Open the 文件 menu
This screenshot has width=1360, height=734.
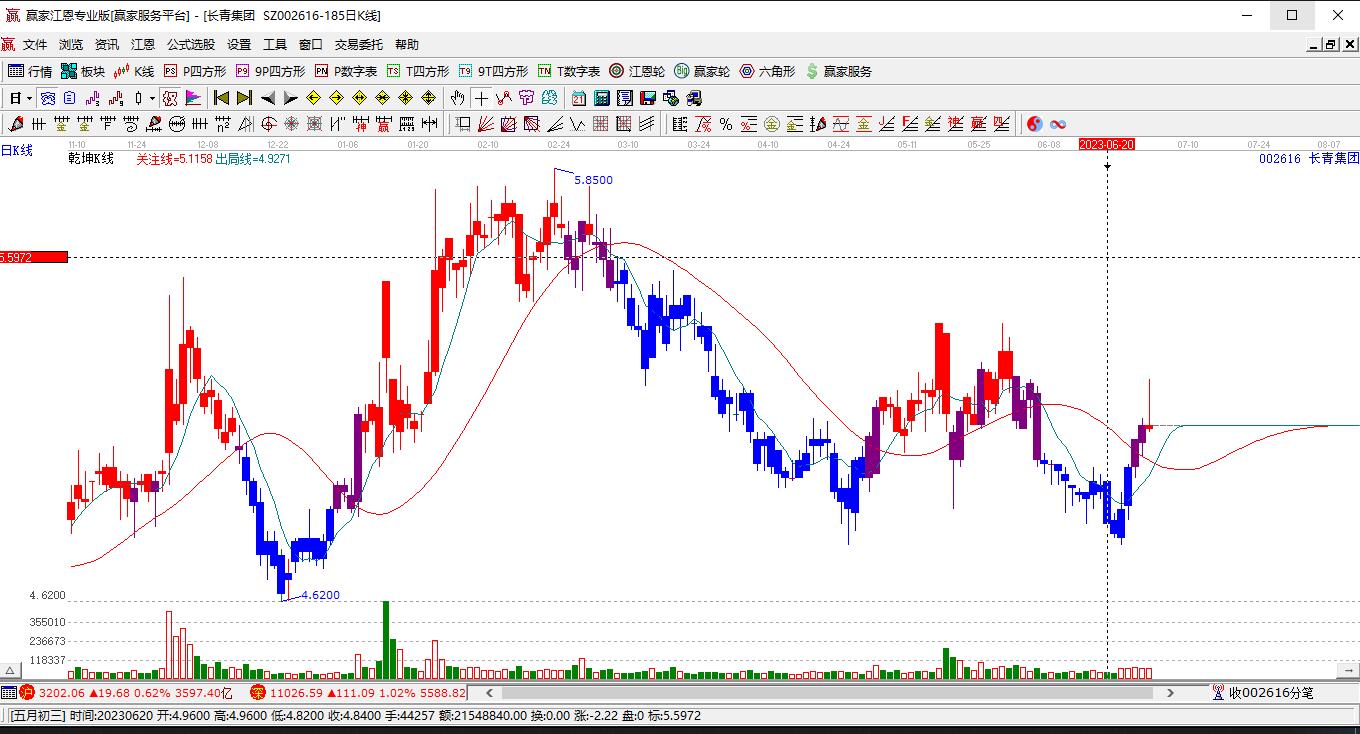(x=35, y=44)
